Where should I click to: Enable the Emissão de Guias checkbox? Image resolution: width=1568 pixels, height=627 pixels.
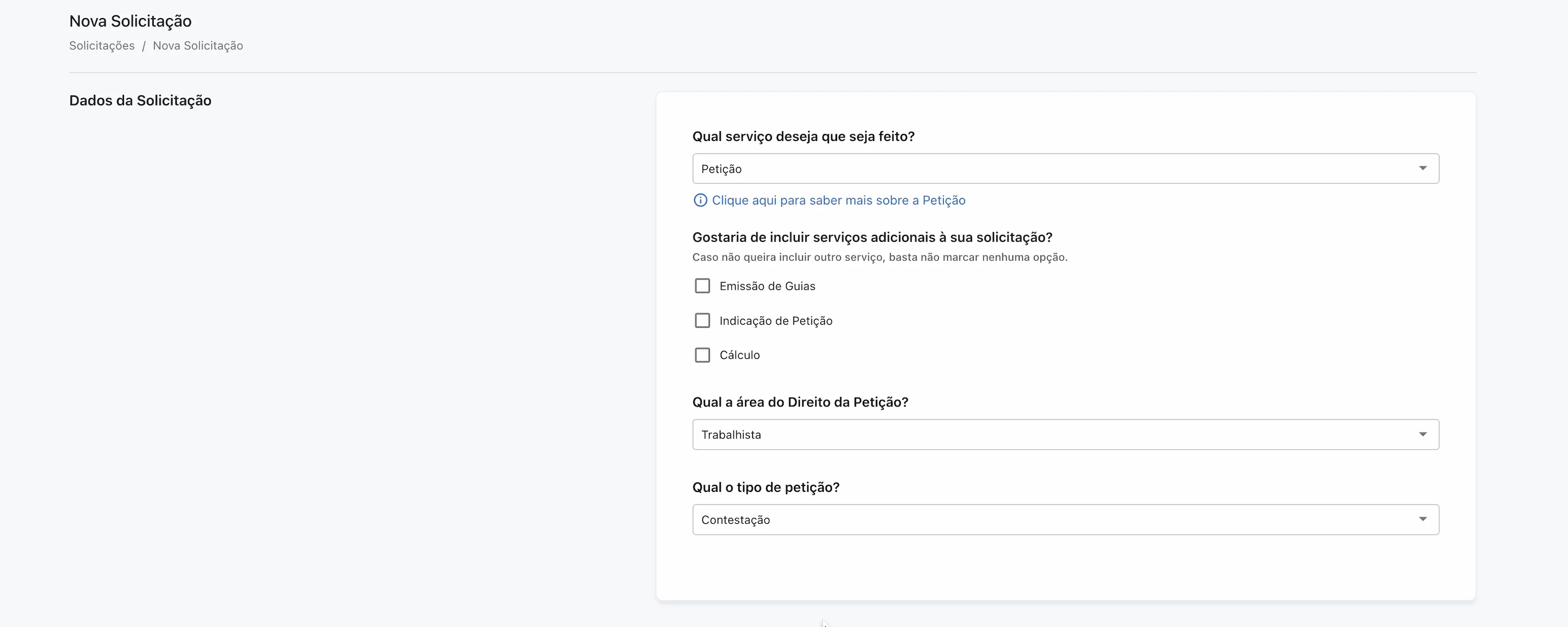703,285
